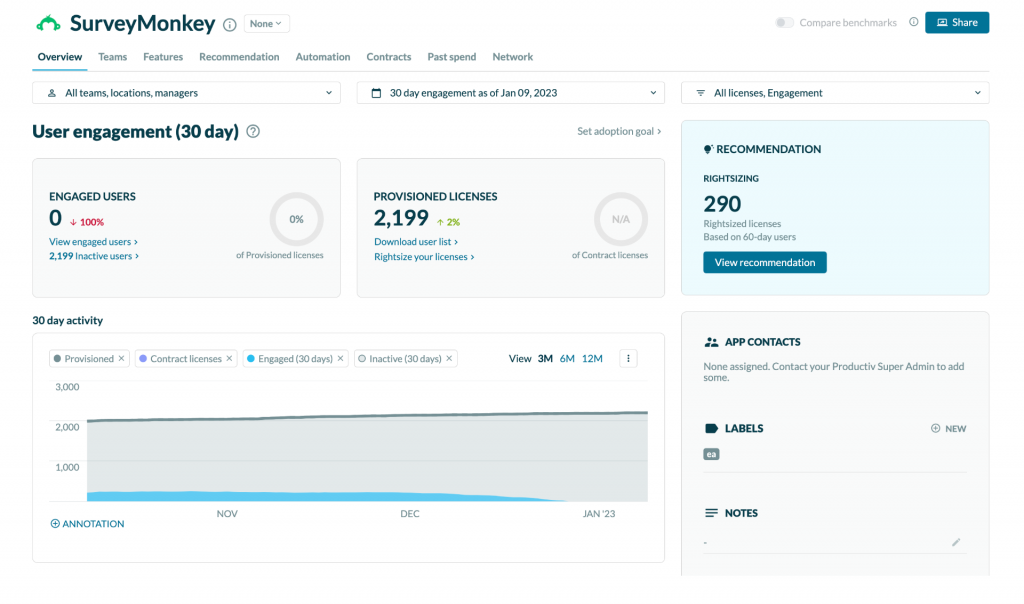Click the Contract licenses purple color dot

pos(143,358)
